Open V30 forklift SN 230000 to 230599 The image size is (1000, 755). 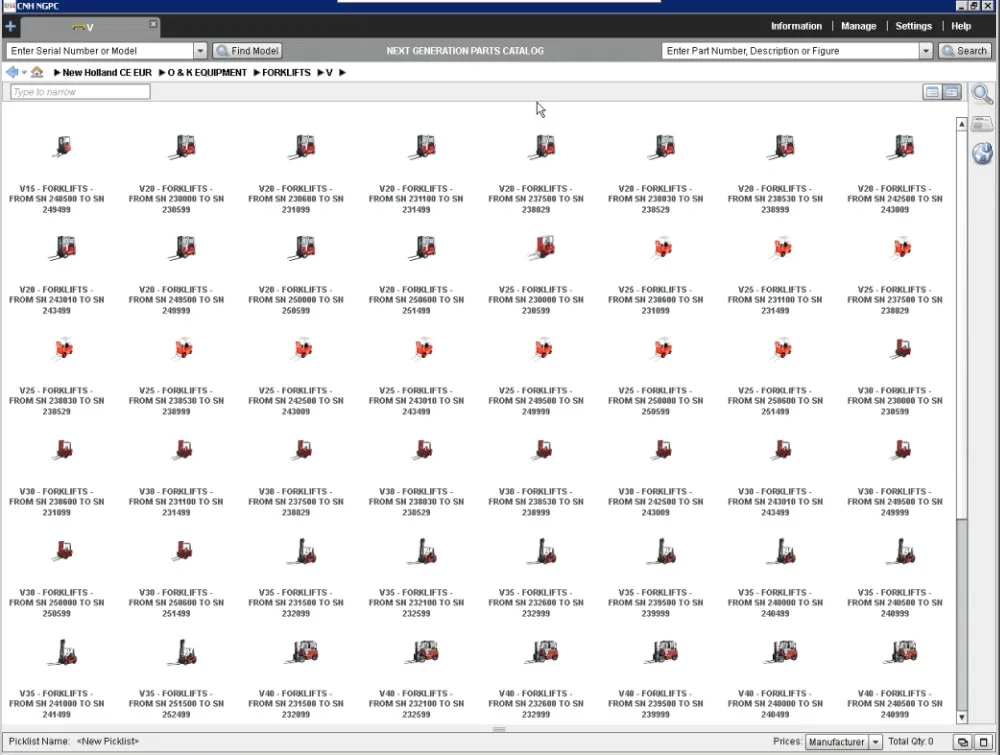[895, 374]
